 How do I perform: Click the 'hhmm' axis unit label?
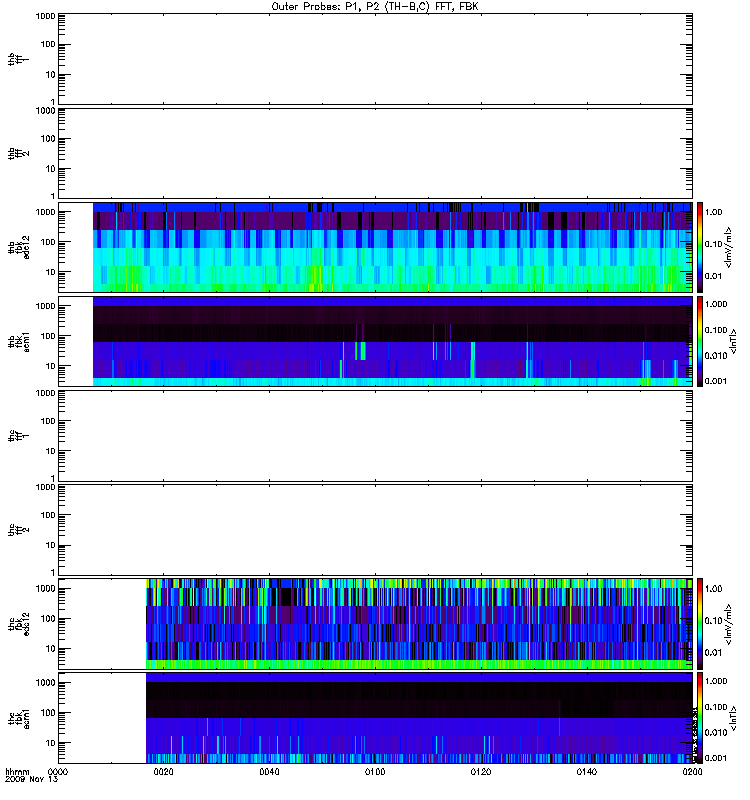click(17, 772)
